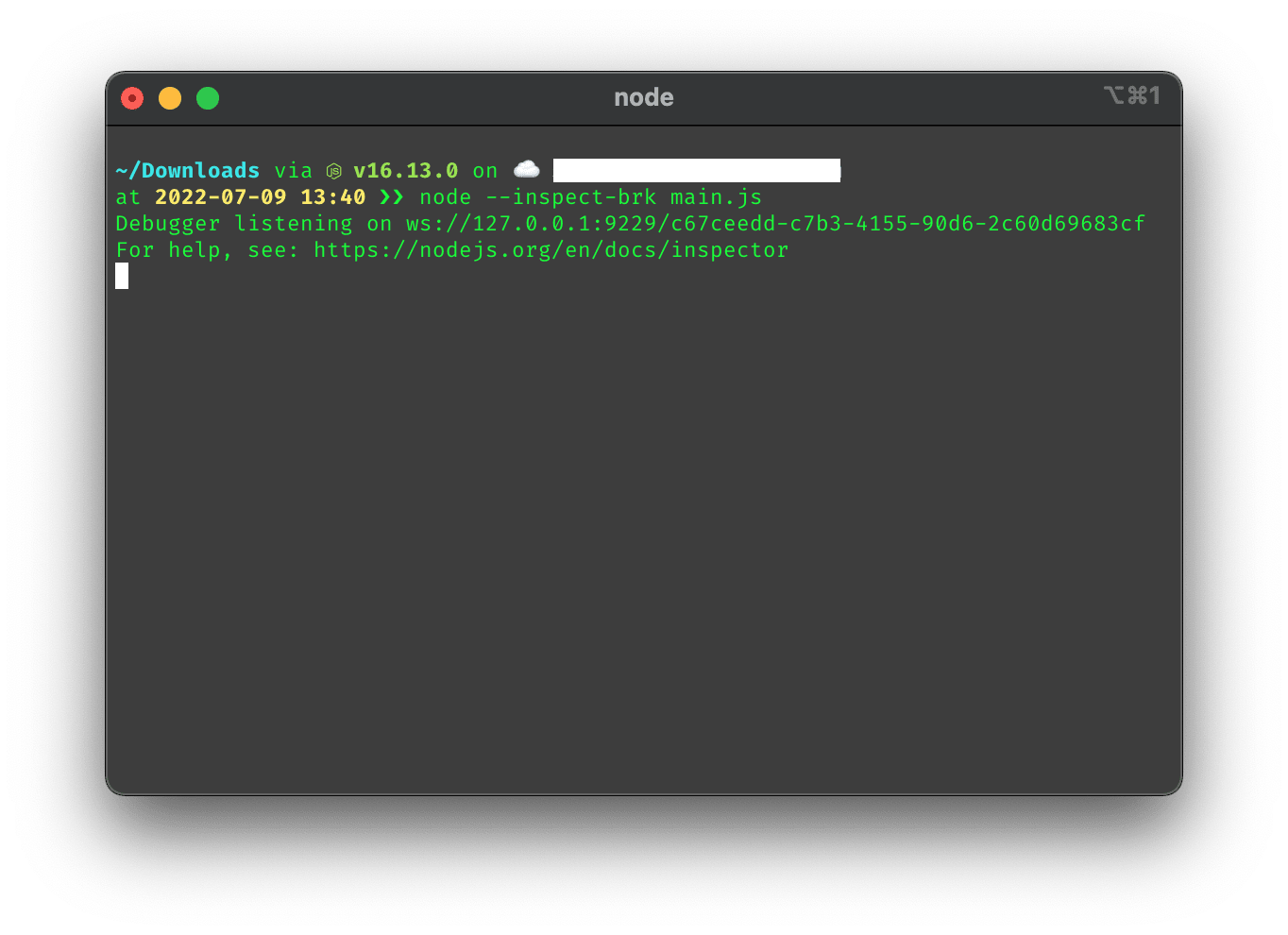Click the red close traffic-light button
Image resolution: width=1288 pixels, height=935 pixels.
coord(132,97)
